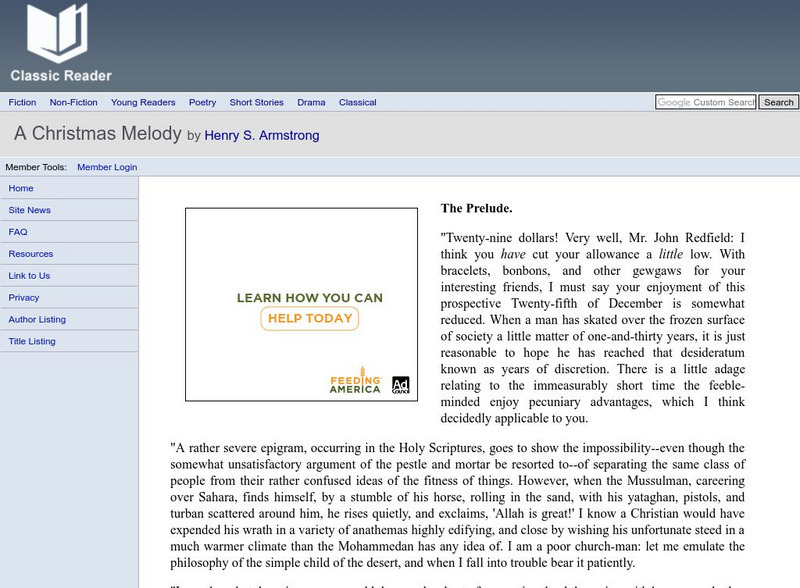Image resolution: width=800 pixels, height=588 pixels.
Task: Open the Short Stories category
Action: tap(257, 102)
